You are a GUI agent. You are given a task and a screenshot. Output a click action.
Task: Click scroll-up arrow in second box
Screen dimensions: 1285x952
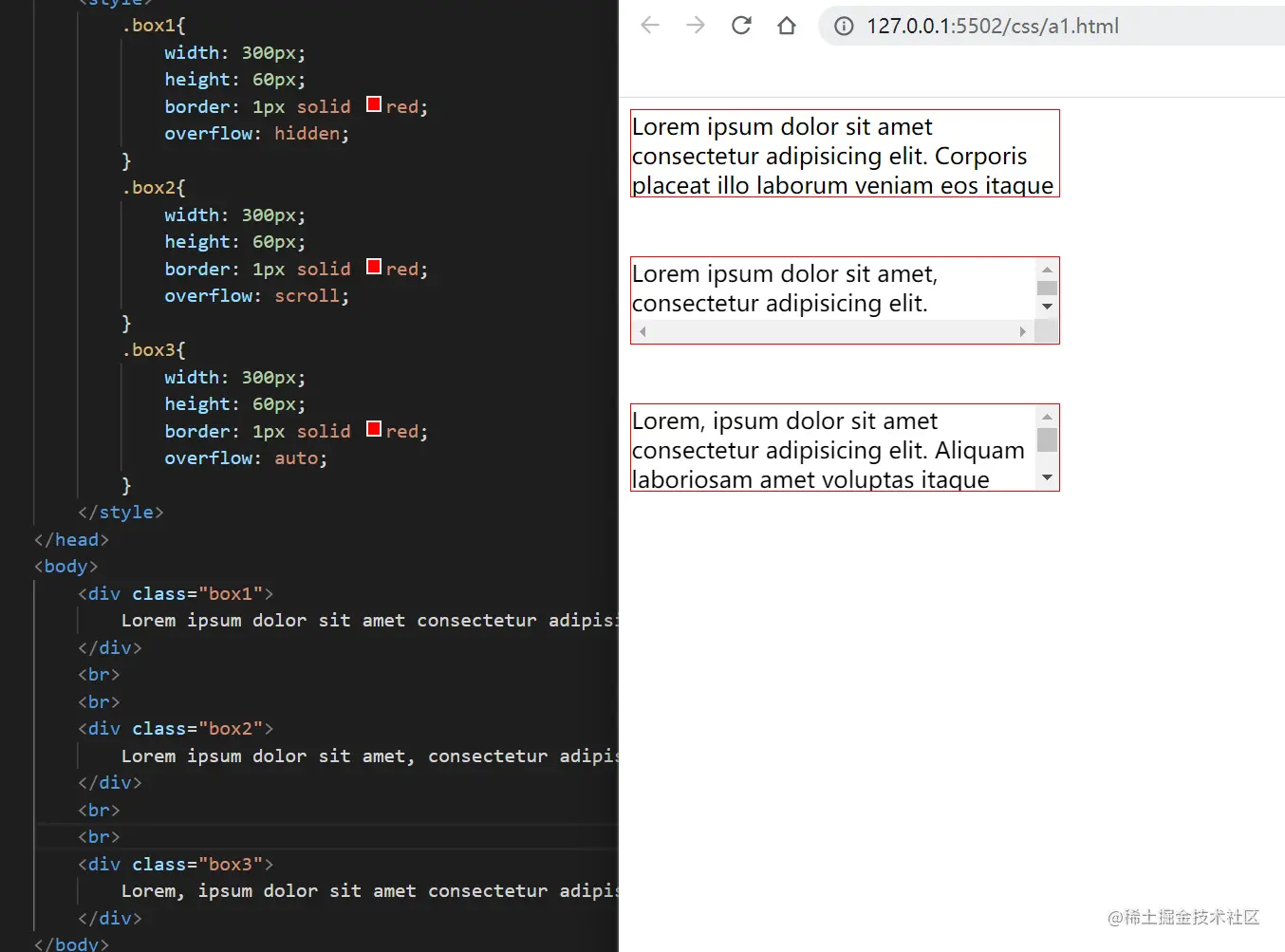(1047, 270)
